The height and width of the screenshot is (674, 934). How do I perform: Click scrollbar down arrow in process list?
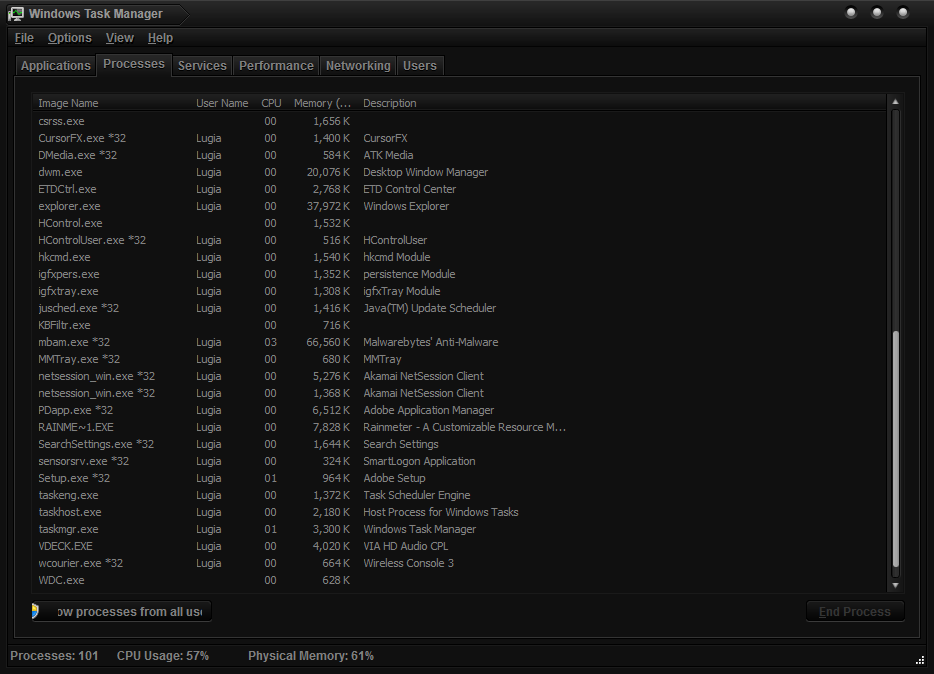(895, 585)
